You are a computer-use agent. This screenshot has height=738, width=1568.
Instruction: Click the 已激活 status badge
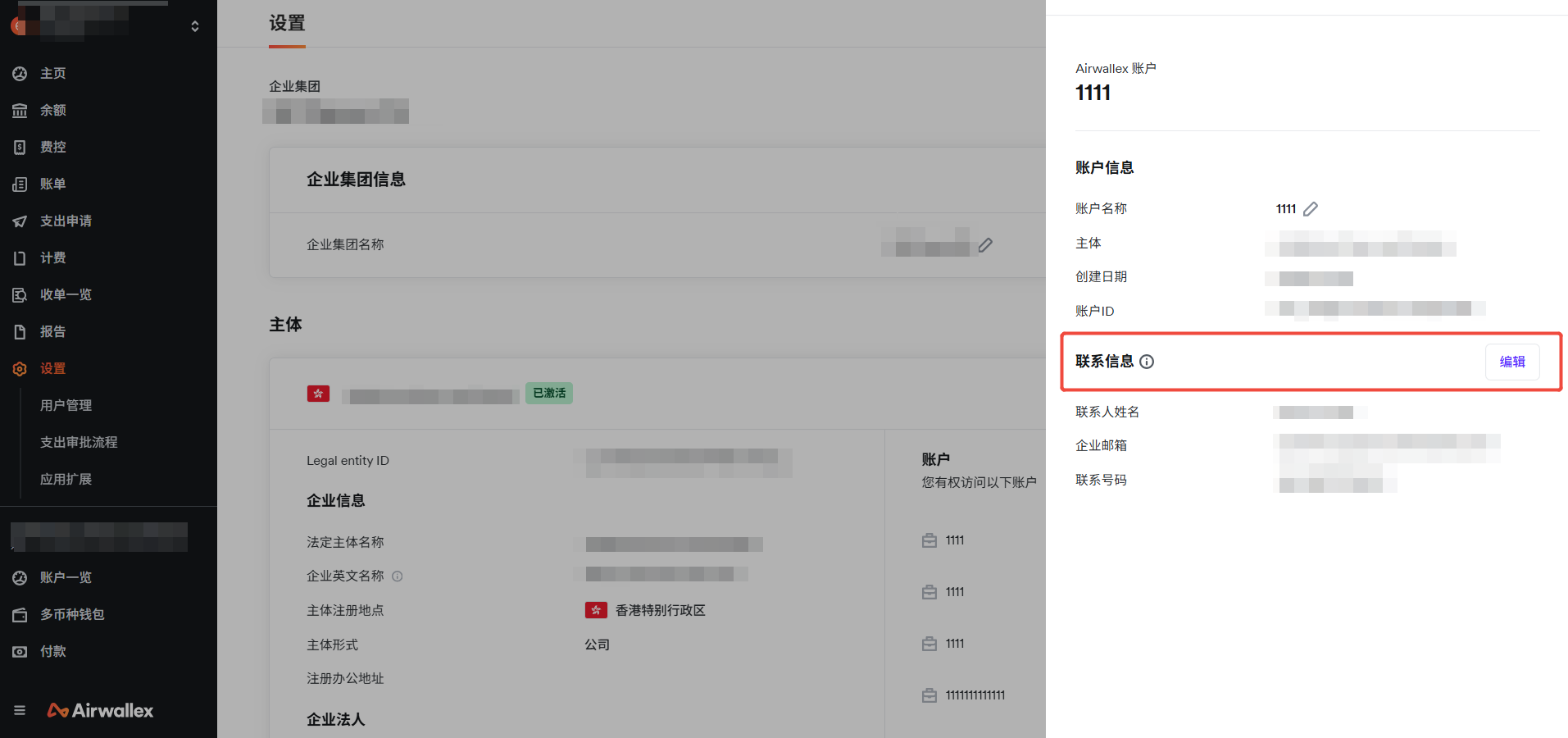pos(549,394)
